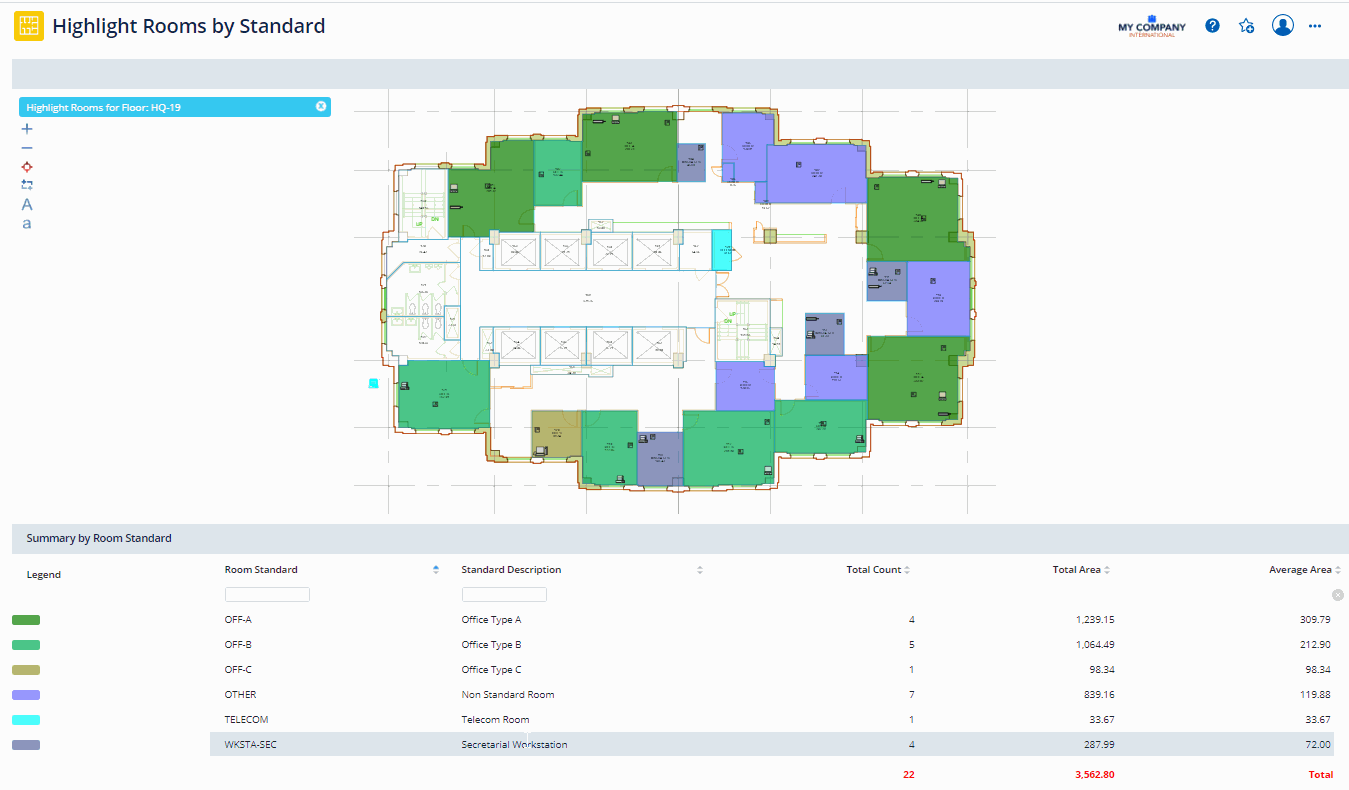Sort by the Room Standard column
Viewport: 1349px width, 790px height.
pyautogui.click(x=435, y=570)
